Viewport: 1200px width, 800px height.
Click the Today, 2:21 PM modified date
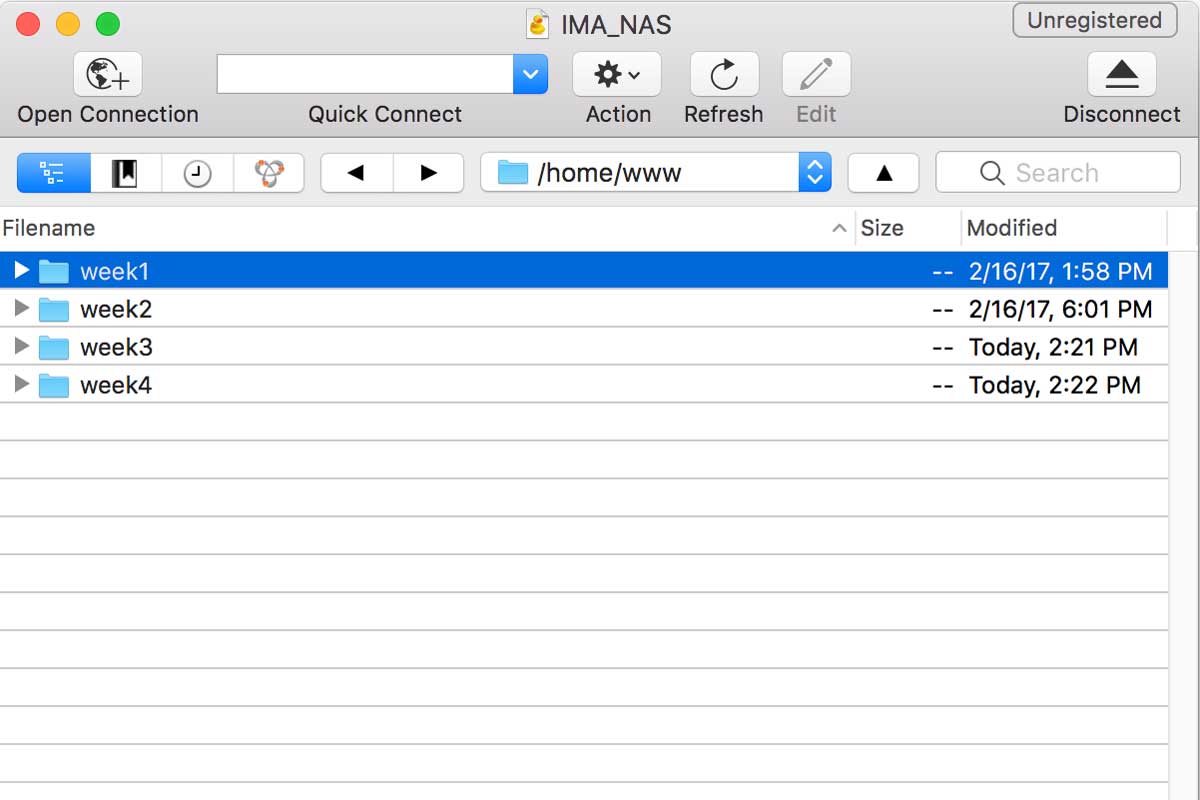[x=1053, y=347]
